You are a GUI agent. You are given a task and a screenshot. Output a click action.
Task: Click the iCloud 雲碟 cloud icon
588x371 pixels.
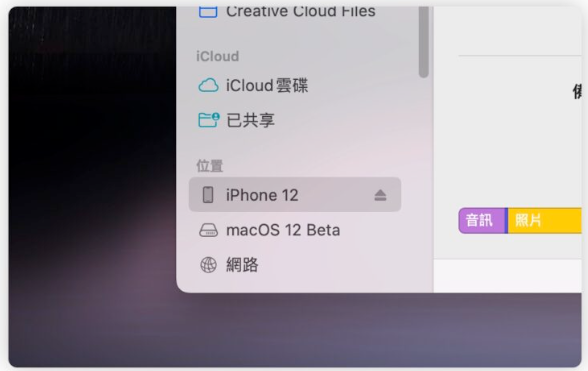coord(208,85)
